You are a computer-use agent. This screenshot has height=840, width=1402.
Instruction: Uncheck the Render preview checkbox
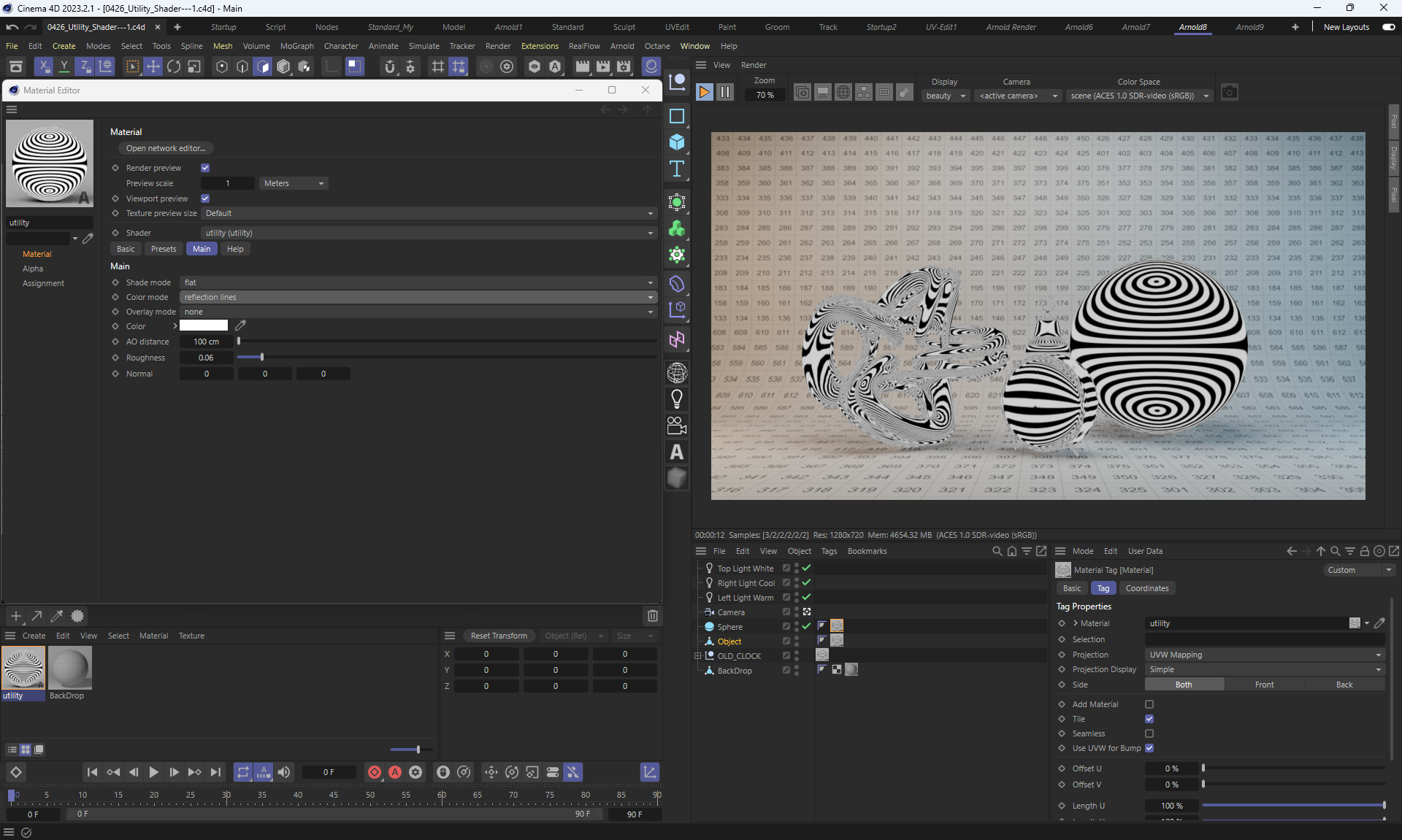coord(205,168)
